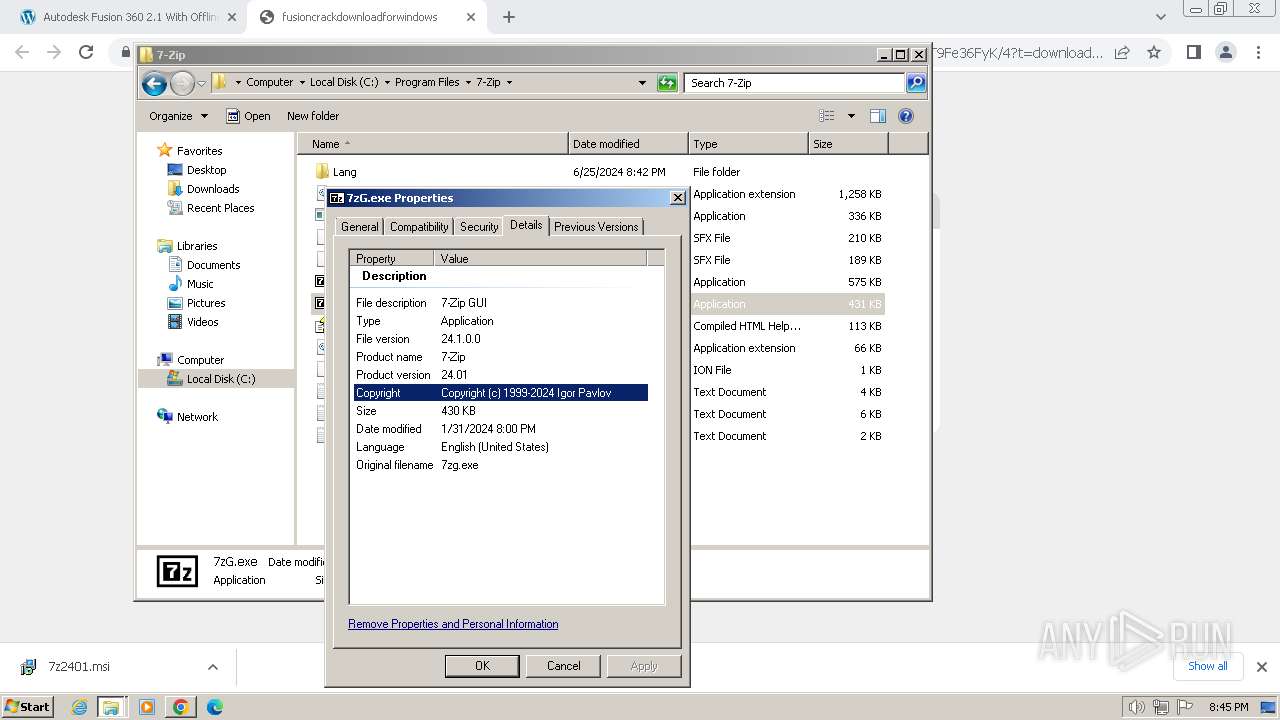Select Original filename property row
Image resolution: width=1280 pixels, height=720 pixels.
pyautogui.click(x=501, y=465)
